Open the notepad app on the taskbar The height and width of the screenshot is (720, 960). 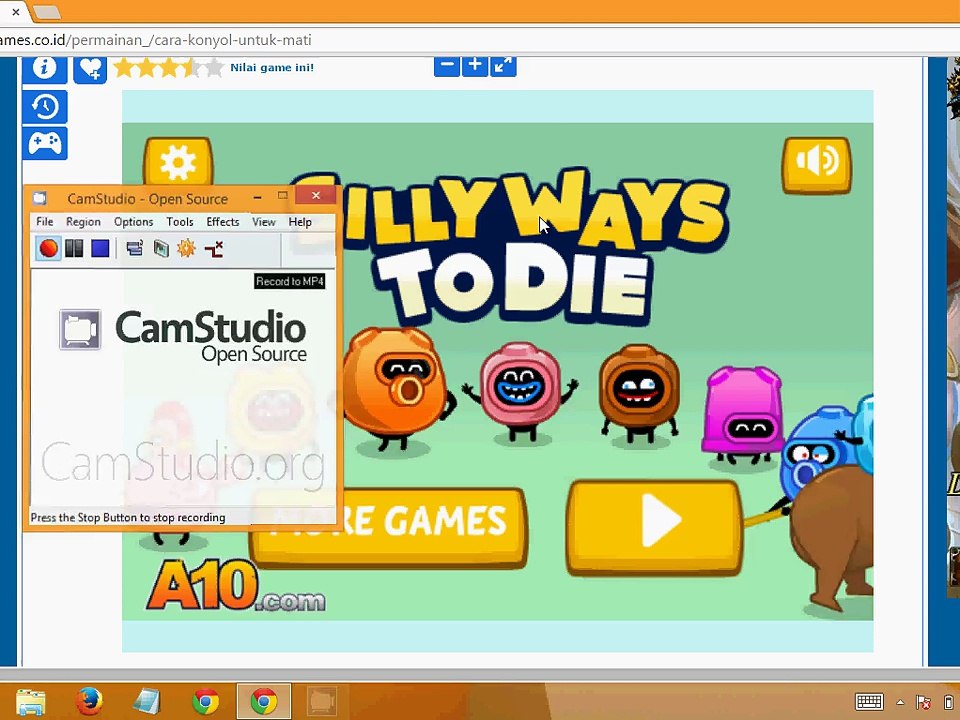(146, 702)
